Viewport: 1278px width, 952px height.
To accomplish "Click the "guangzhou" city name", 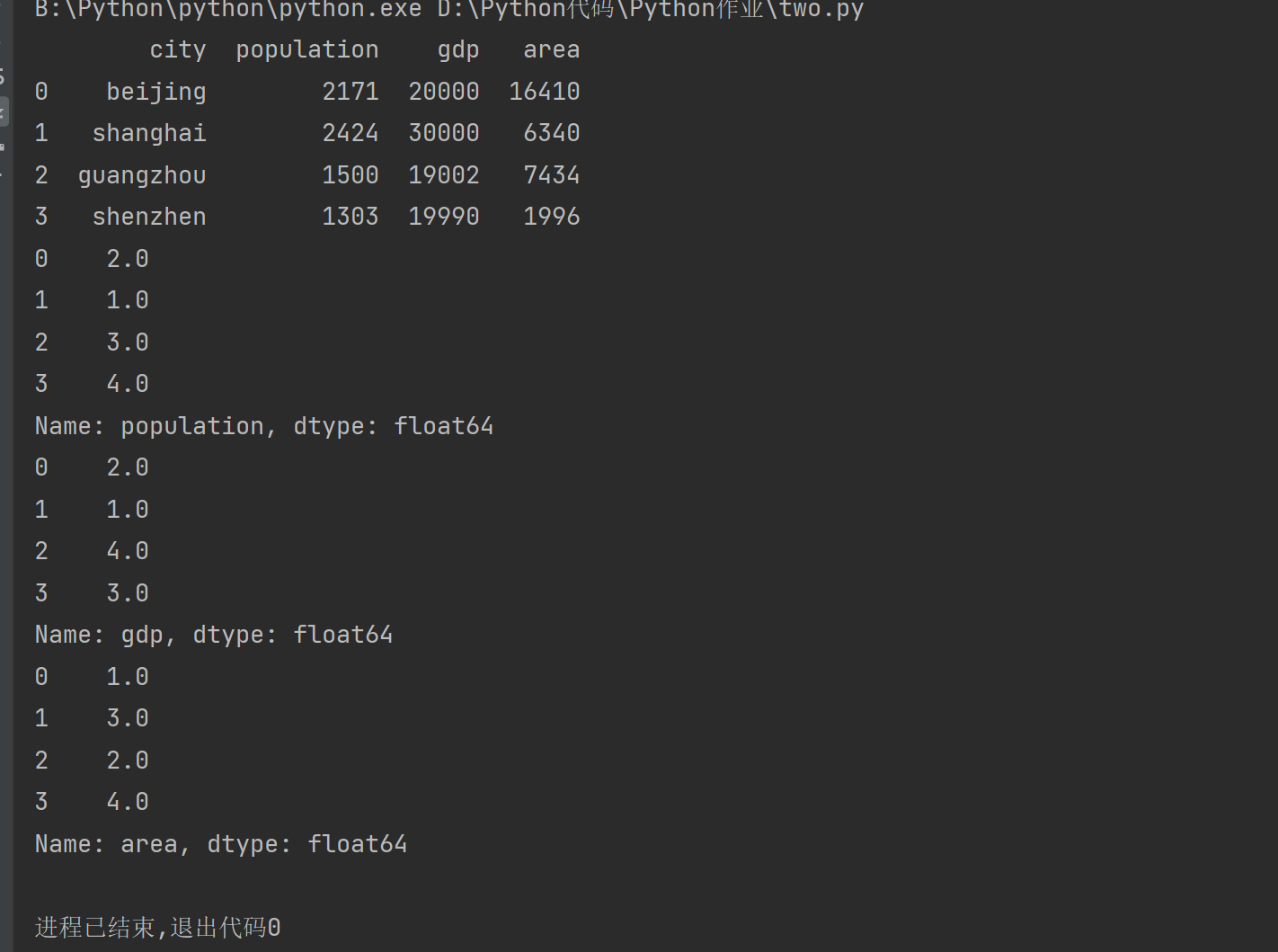I will tap(141, 175).
